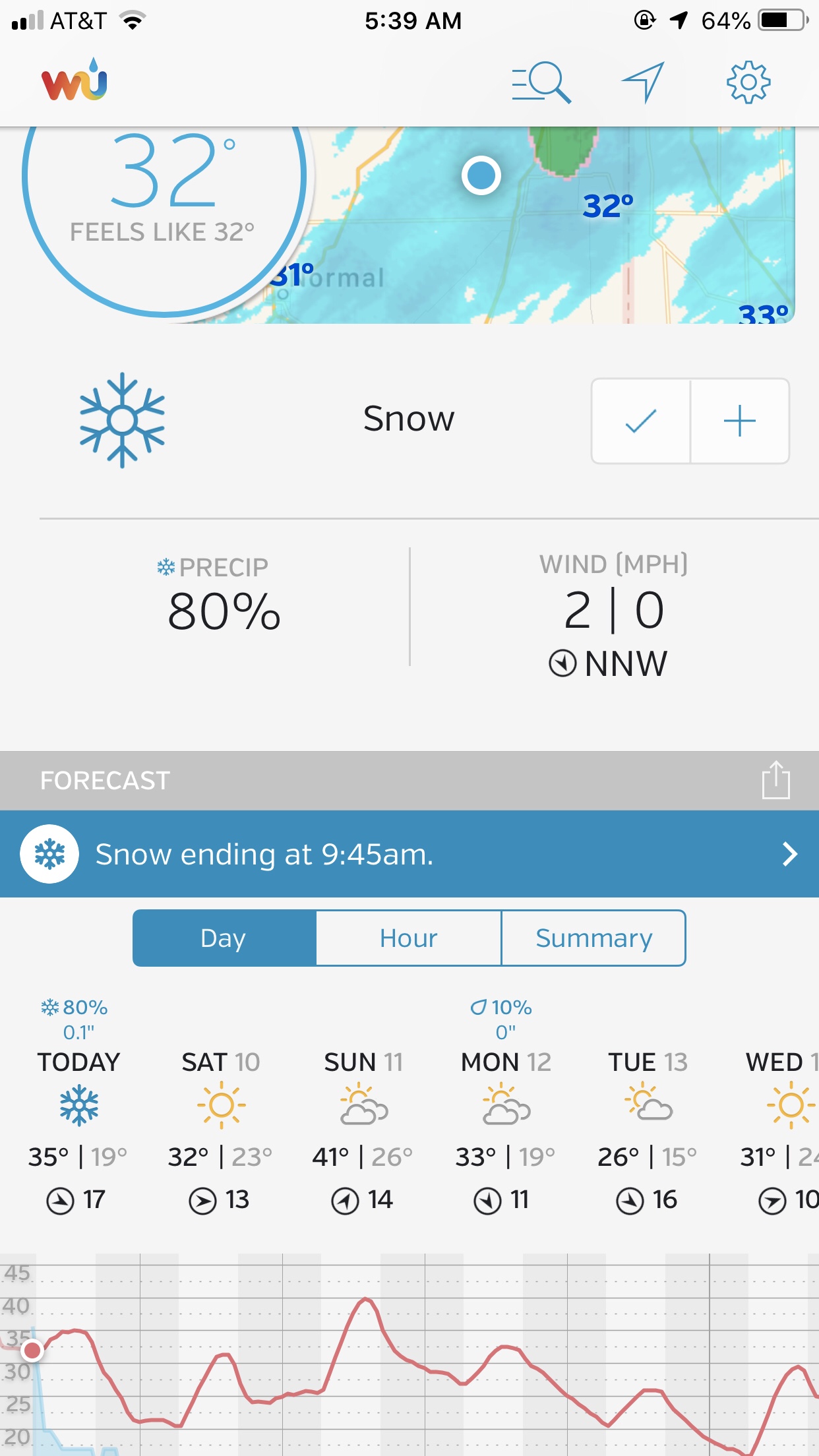This screenshot has height=1456, width=819.
Task: Switch to the Summary forecast tab
Action: pos(593,938)
